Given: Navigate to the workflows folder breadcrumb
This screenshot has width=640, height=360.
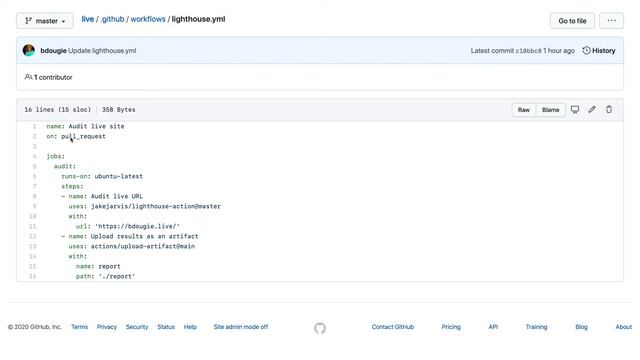Looking at the screenshot, I should click(x=148, y=19).
